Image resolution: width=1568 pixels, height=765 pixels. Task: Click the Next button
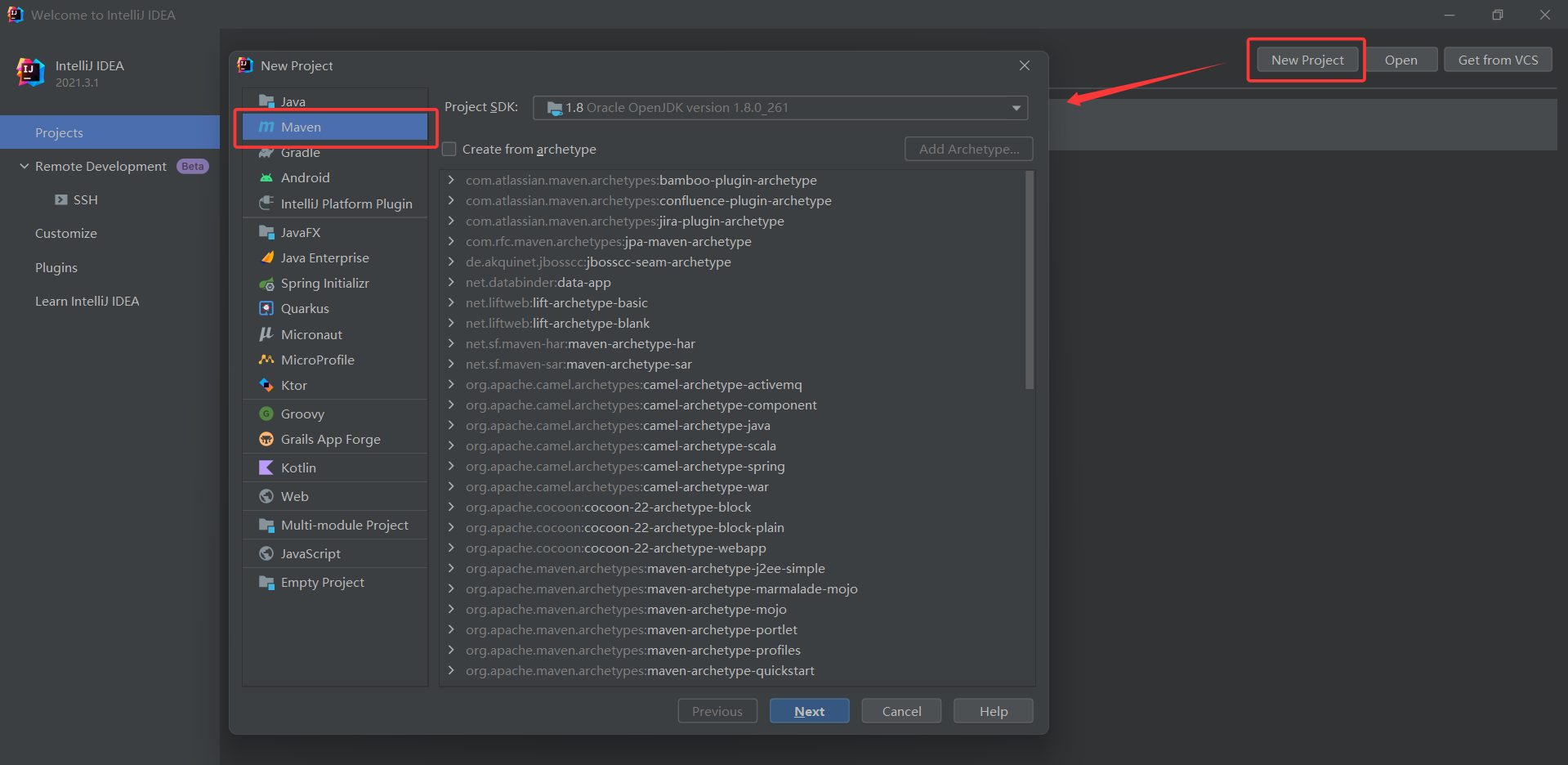(x=809, y=711)
